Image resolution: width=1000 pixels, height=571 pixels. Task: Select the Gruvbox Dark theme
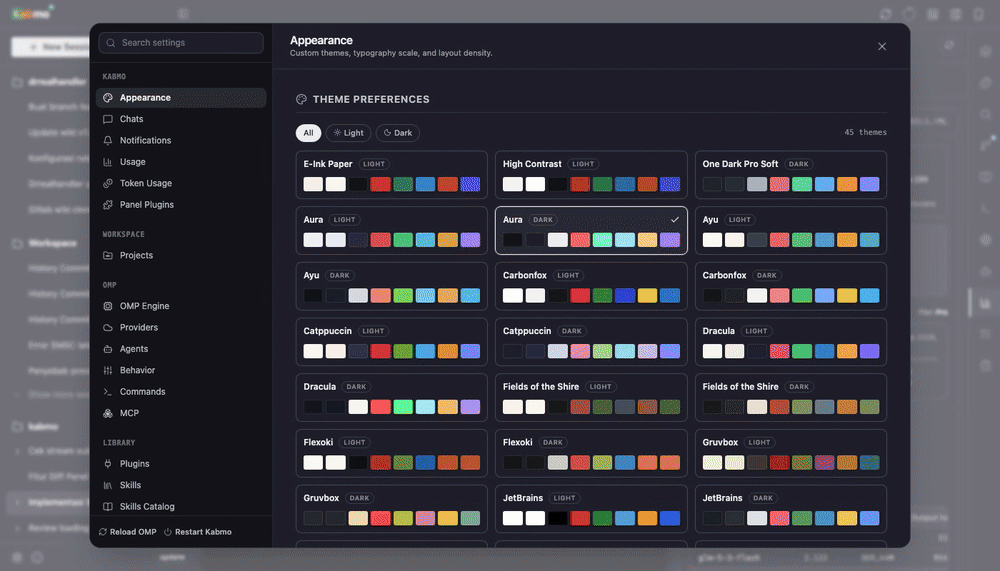392,508
